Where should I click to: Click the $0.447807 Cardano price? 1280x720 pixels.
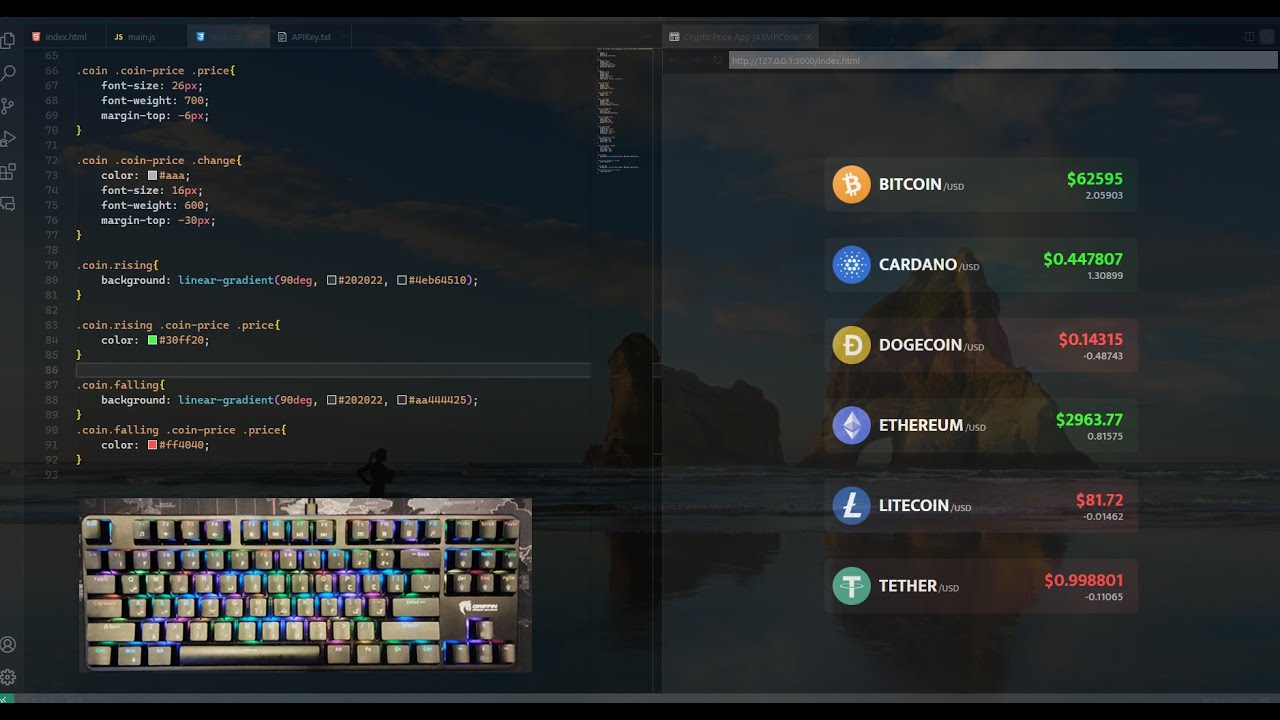click(1083, 259)
